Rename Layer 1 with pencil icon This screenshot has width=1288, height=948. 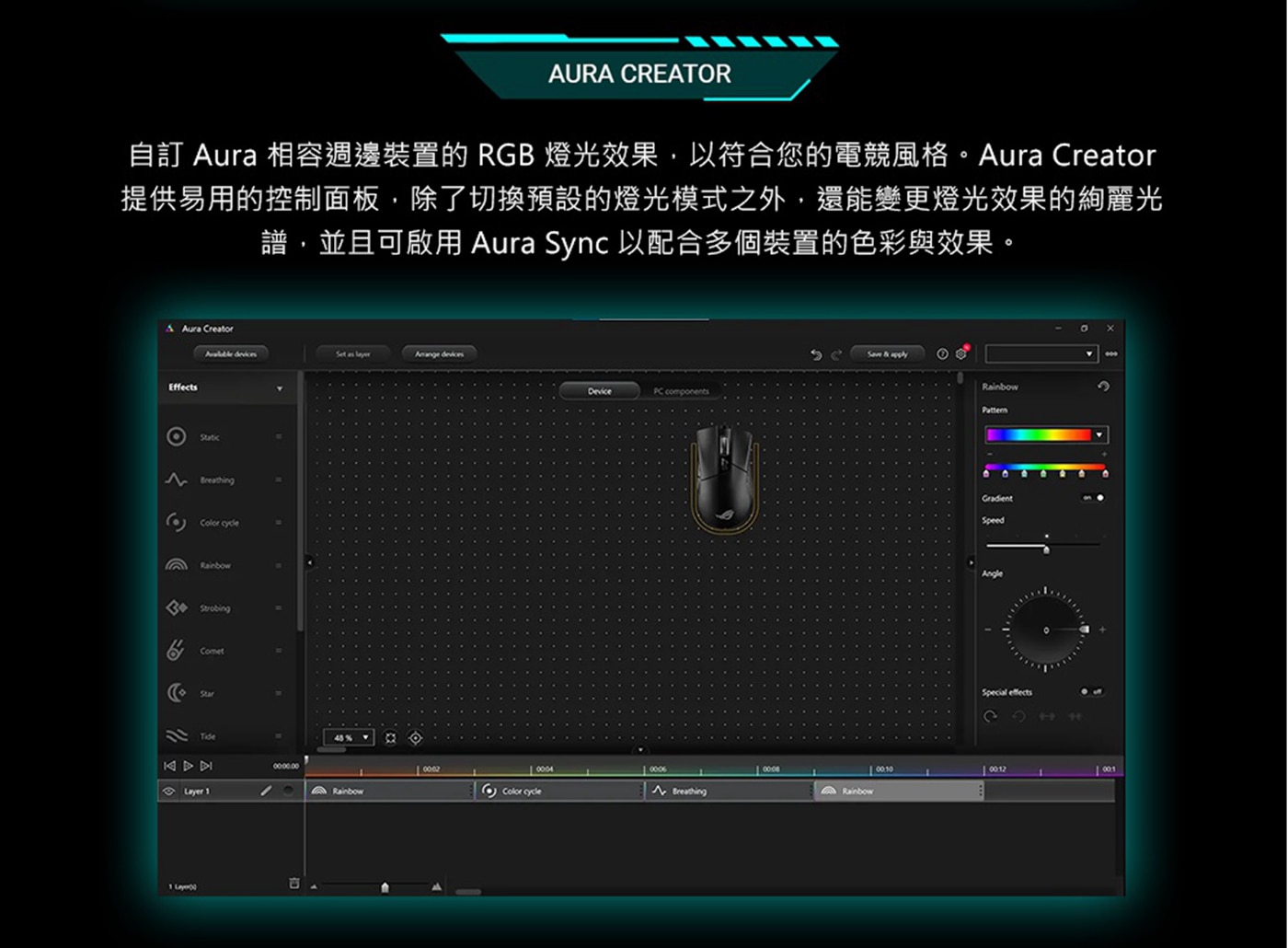[266, 791]
